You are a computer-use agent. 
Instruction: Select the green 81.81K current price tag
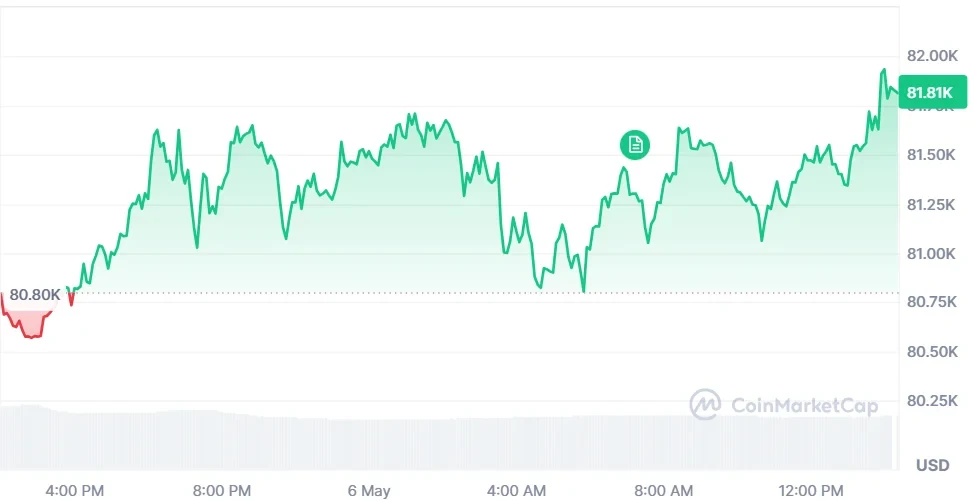(932, 93)
